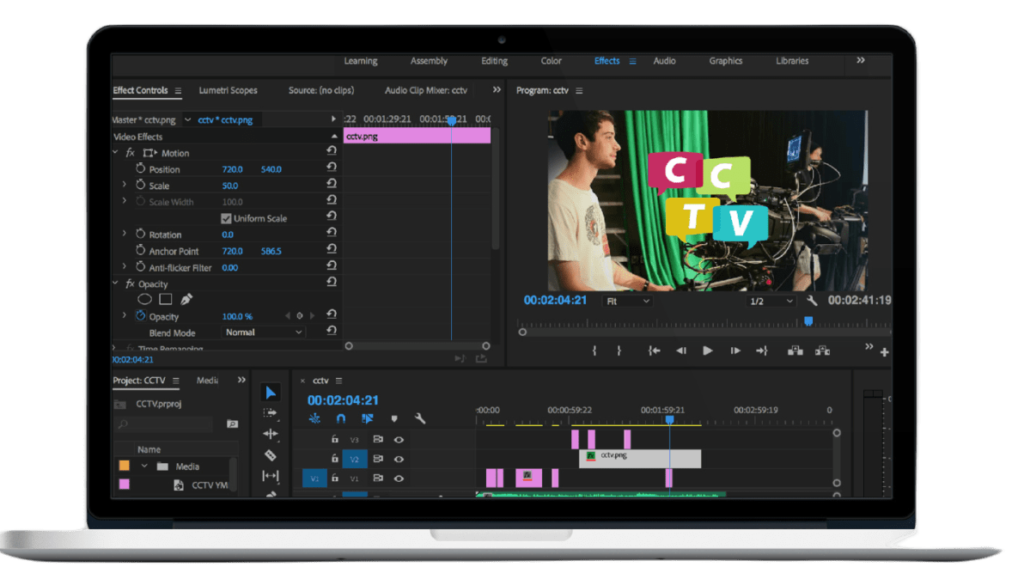Collapse the Media bin folder
Screen dimensions: 1024x567
[x=145, y=466]
